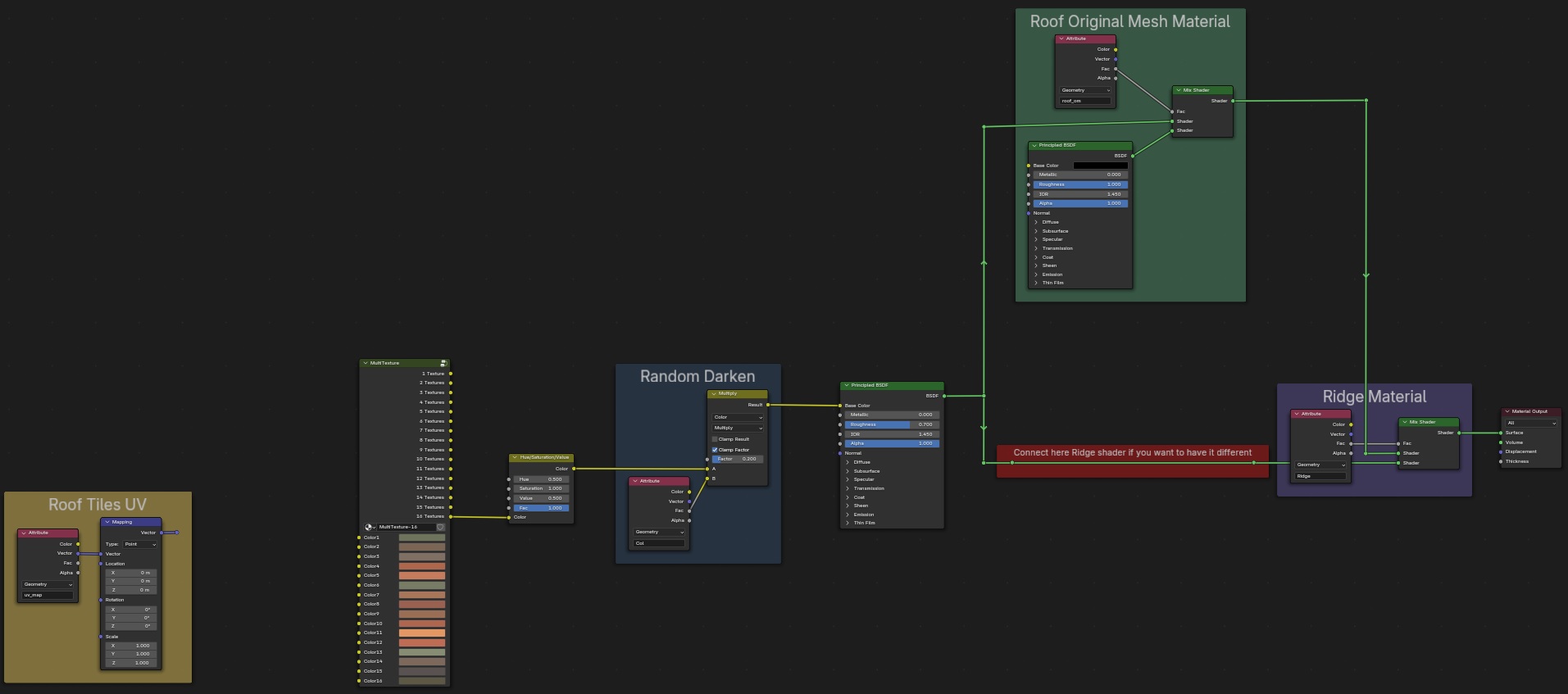1568x694 pixels.
Task: Click the Multiply node Result output socket
Action: click(x=768, y=405)
